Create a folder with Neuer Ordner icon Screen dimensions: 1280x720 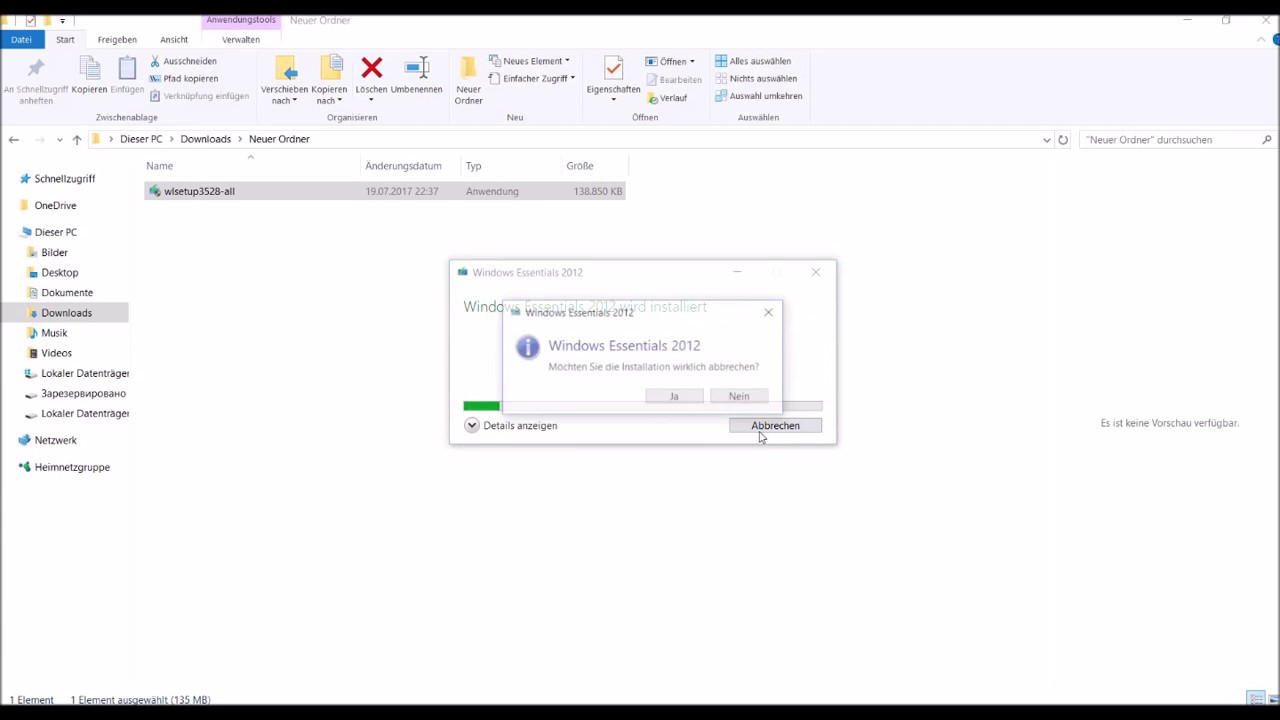[x=468, y=69]
